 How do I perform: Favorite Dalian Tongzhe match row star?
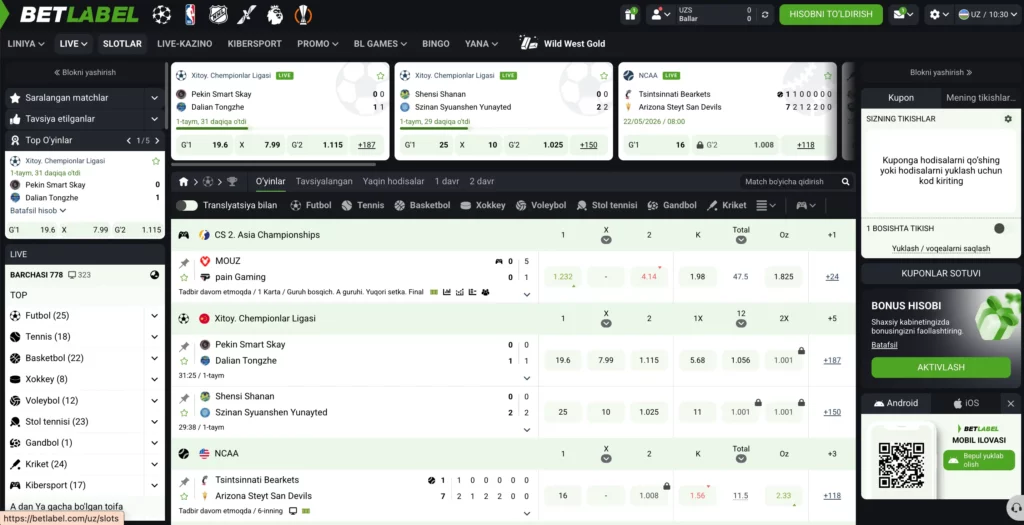pos(184,361)
